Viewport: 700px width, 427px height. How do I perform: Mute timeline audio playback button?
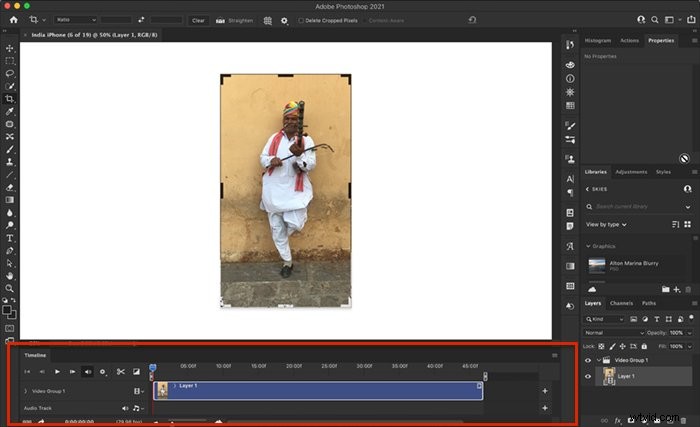point(88,372)
